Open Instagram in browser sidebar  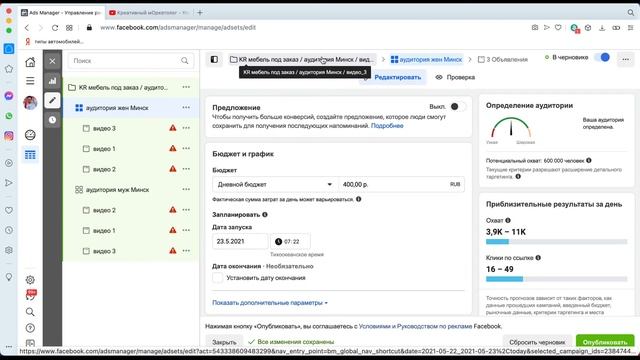click(9, 136)
